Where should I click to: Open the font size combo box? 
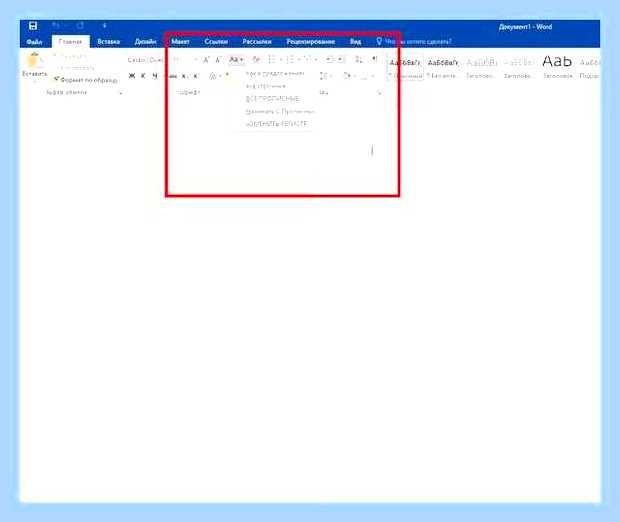click(x=185, y=60)
